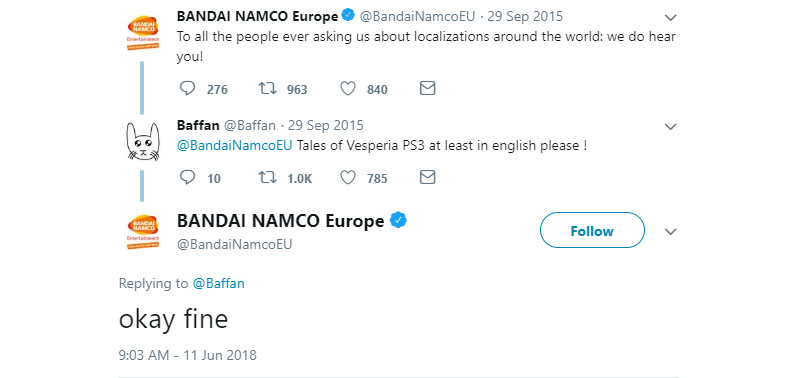The width and height of the screenshot is (800, 378).
Task: Open the chevron menu on Baffan's tweet
Action: click(671, 127)
